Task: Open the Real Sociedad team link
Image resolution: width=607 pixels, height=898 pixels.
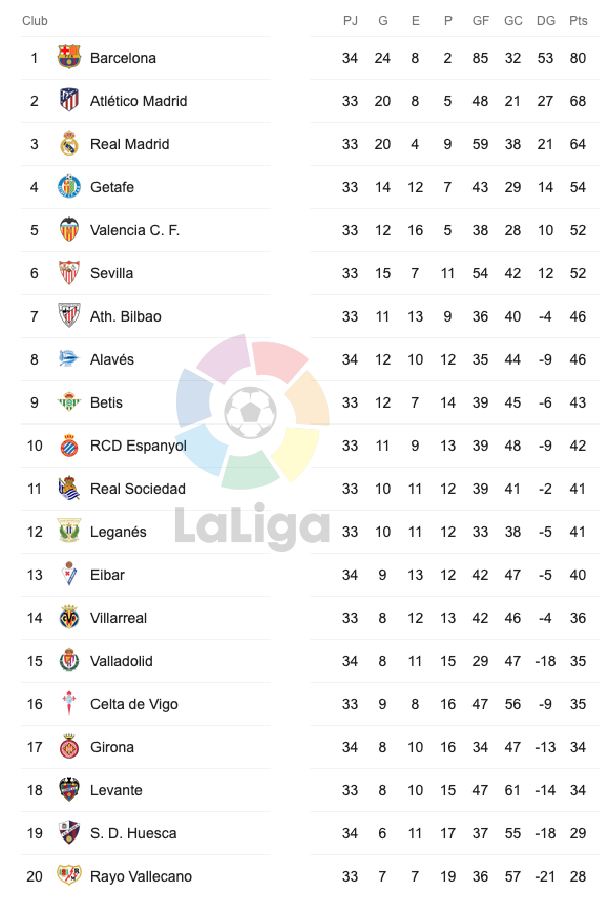Action: 138,488
